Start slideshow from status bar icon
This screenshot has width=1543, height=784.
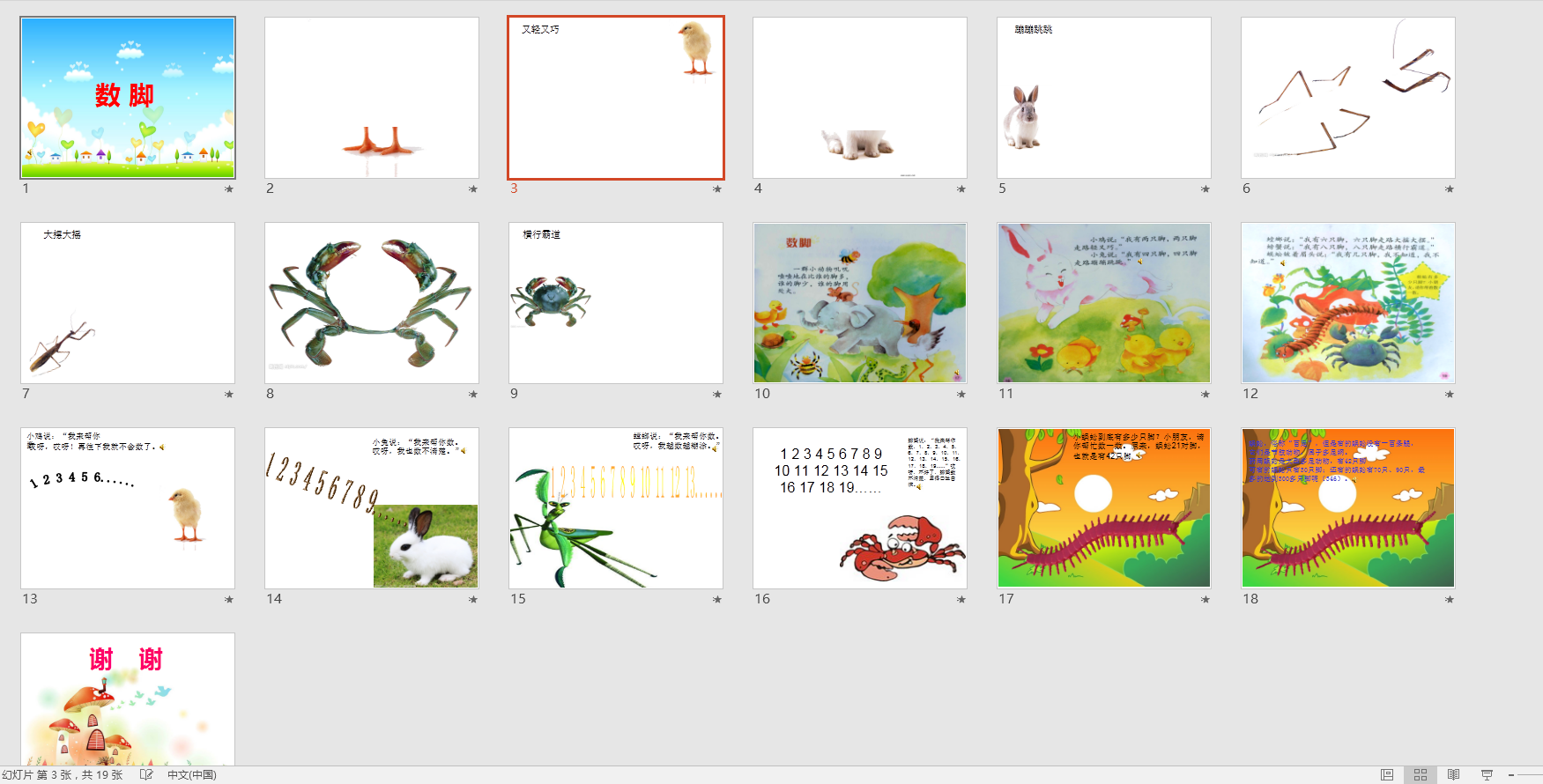coord(1487,774)
